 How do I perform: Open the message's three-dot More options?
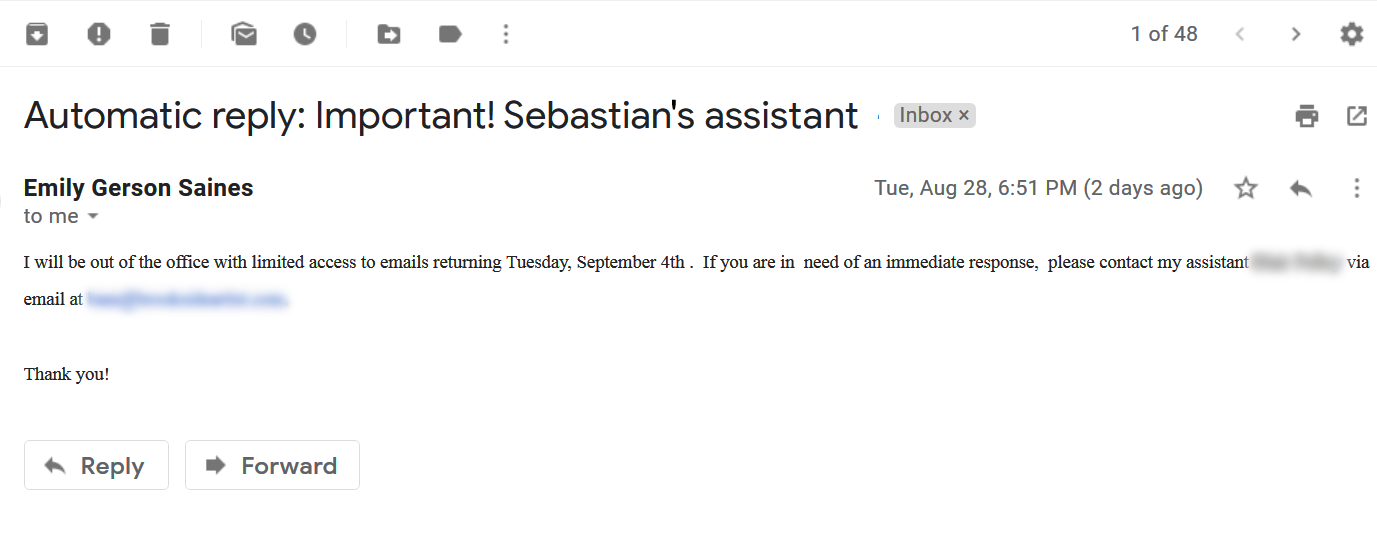1357,188
